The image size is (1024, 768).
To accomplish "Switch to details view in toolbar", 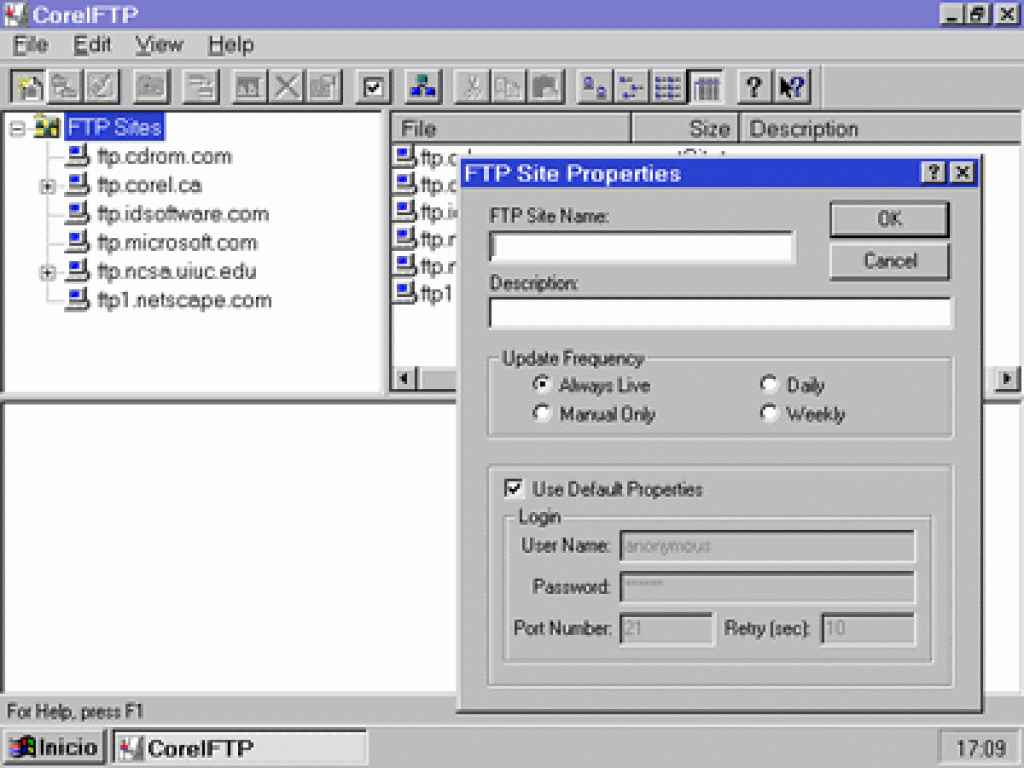I will 705,87.
